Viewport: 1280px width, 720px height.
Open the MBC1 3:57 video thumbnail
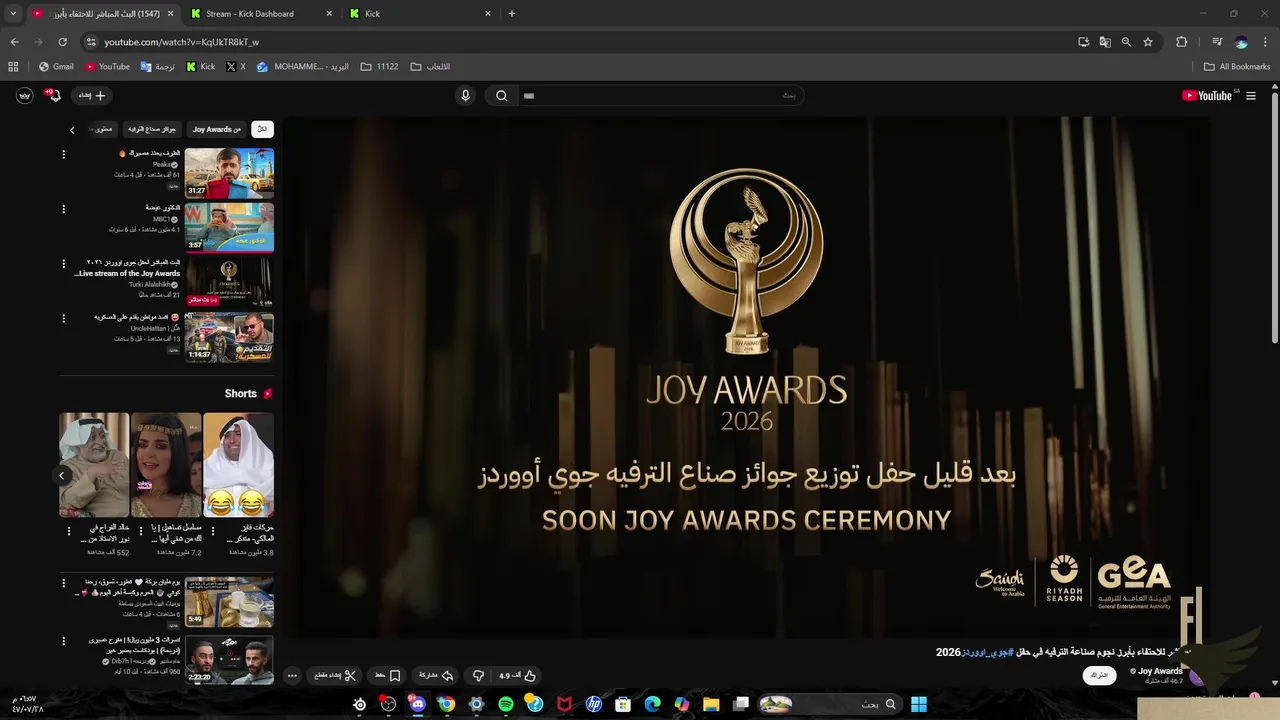pos(229,227)
